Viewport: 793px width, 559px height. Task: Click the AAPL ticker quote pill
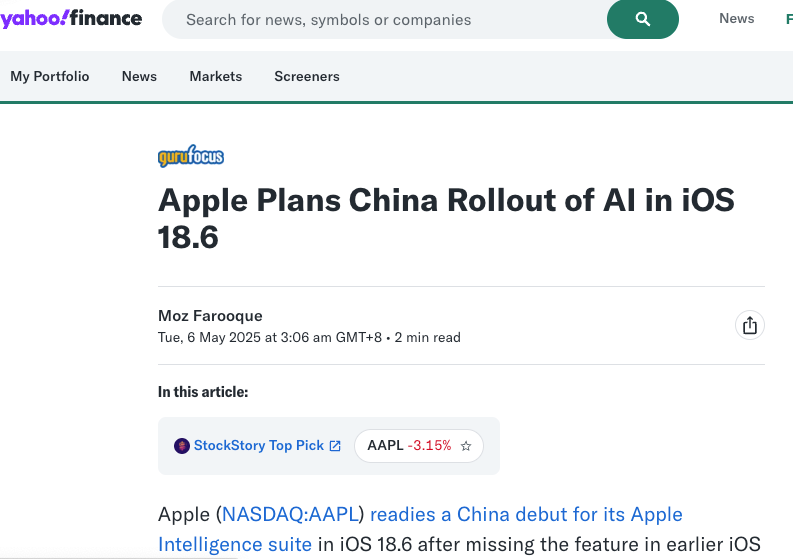(419, 446)
